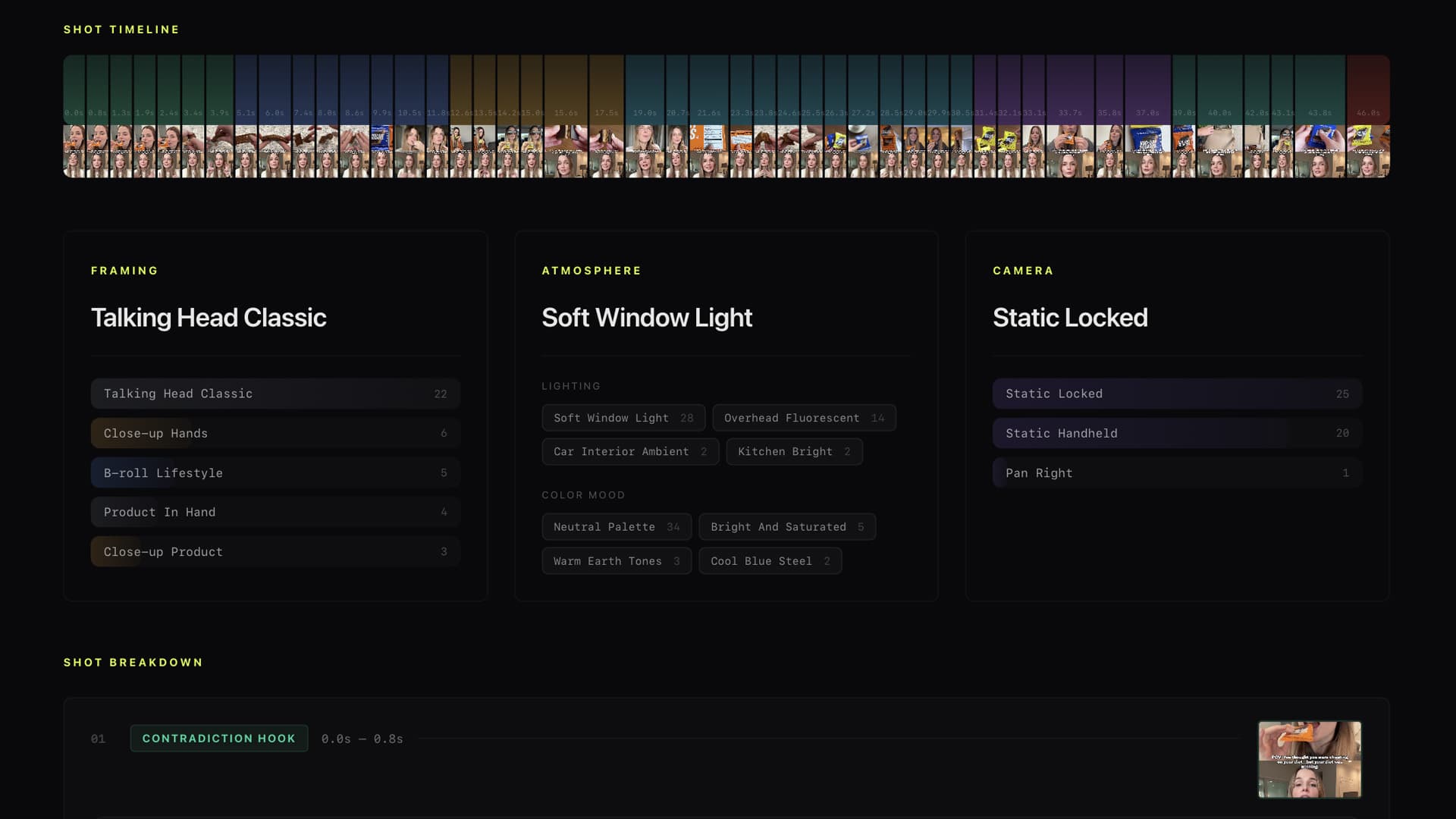Choose the Pan Right camera row

point(1177,472)
